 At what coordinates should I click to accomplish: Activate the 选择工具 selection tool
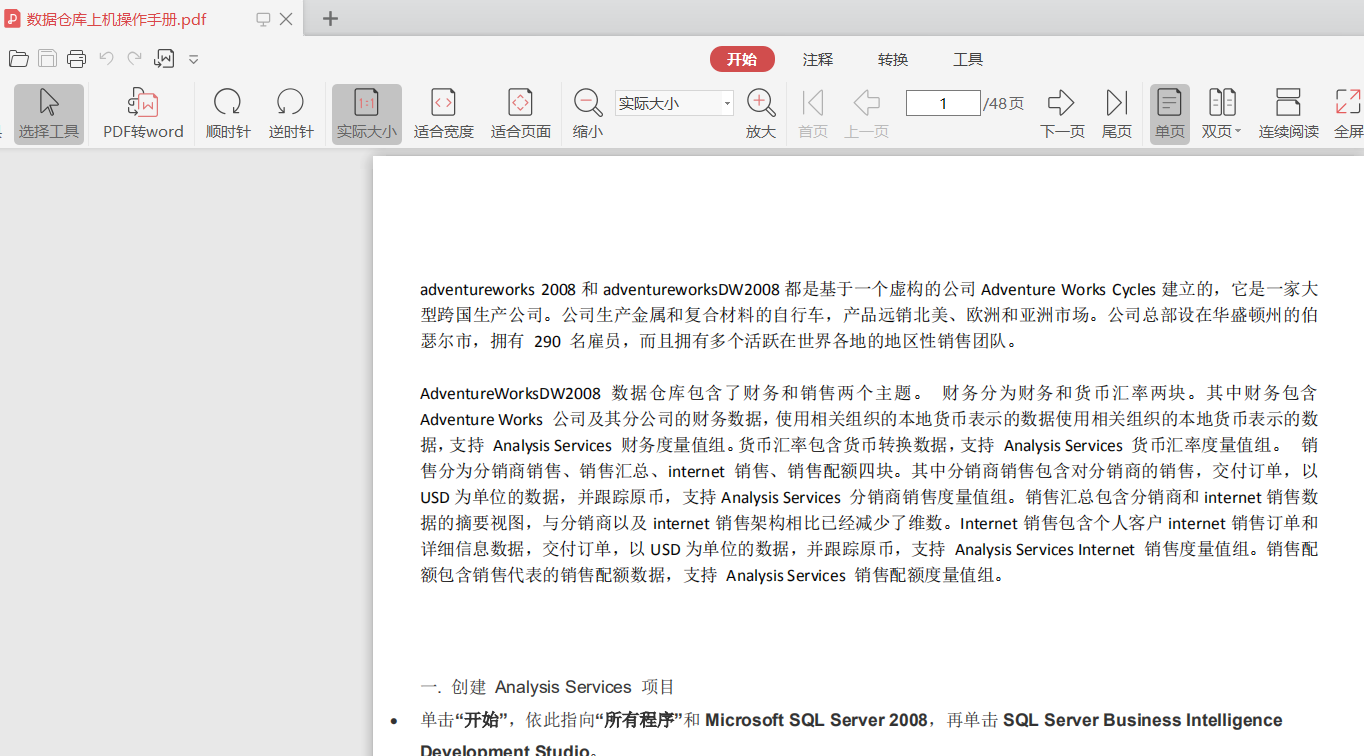(x=48, y=114)
